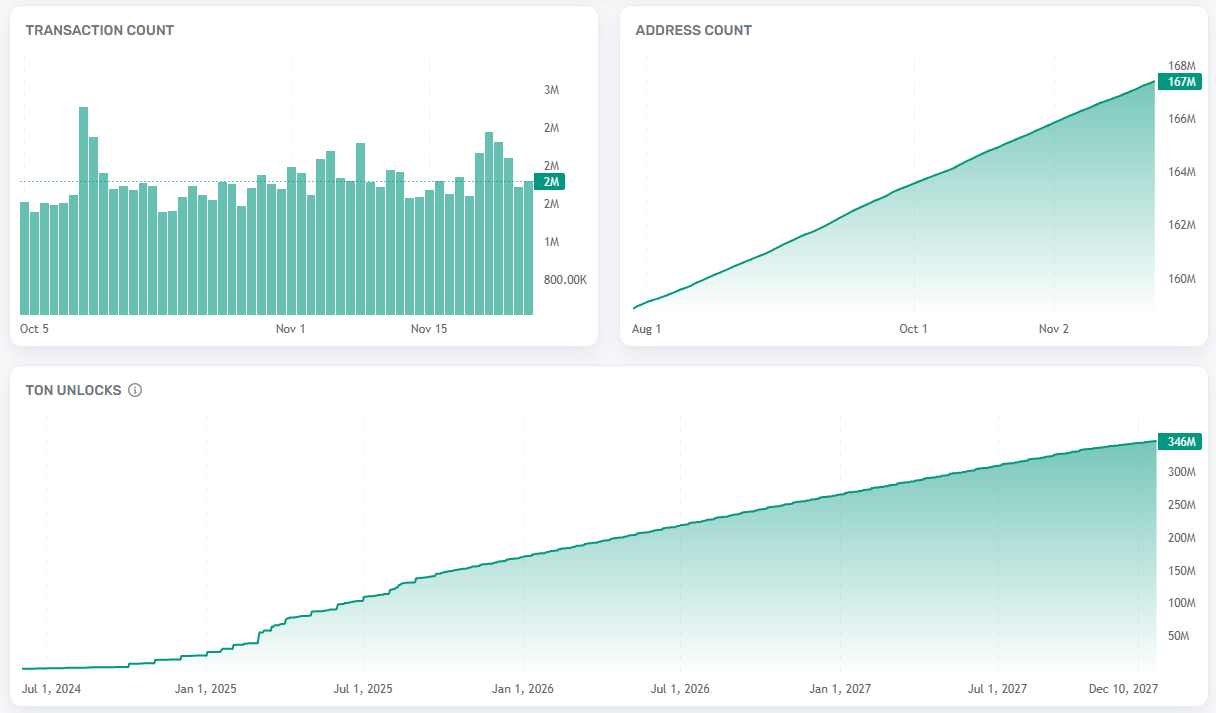The width and height of the screenshot is (1216, 713).
Task: Click the info icon beside TON Unlocks
Action: [135, 390]
